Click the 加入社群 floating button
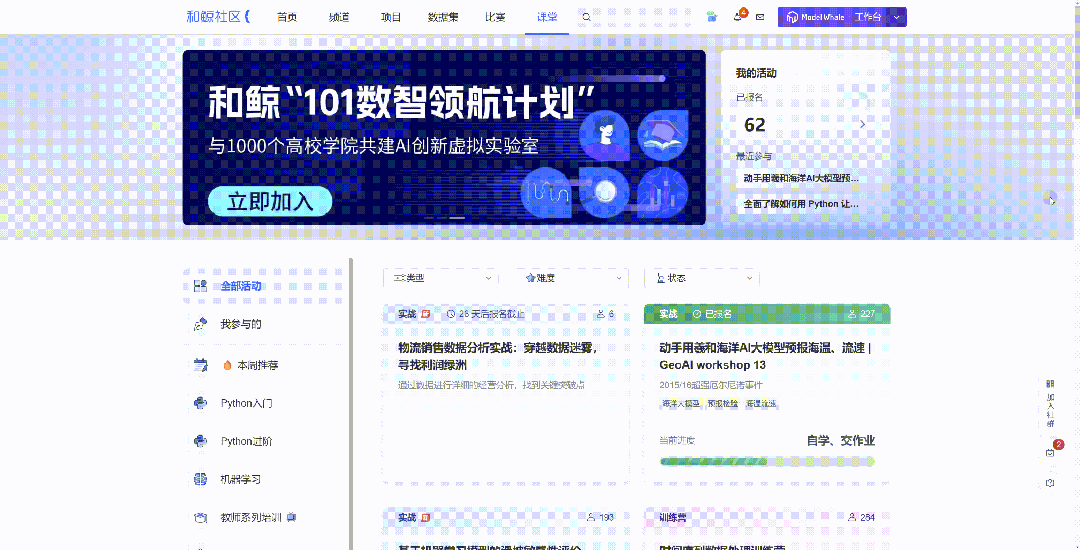 (1050, 403)
